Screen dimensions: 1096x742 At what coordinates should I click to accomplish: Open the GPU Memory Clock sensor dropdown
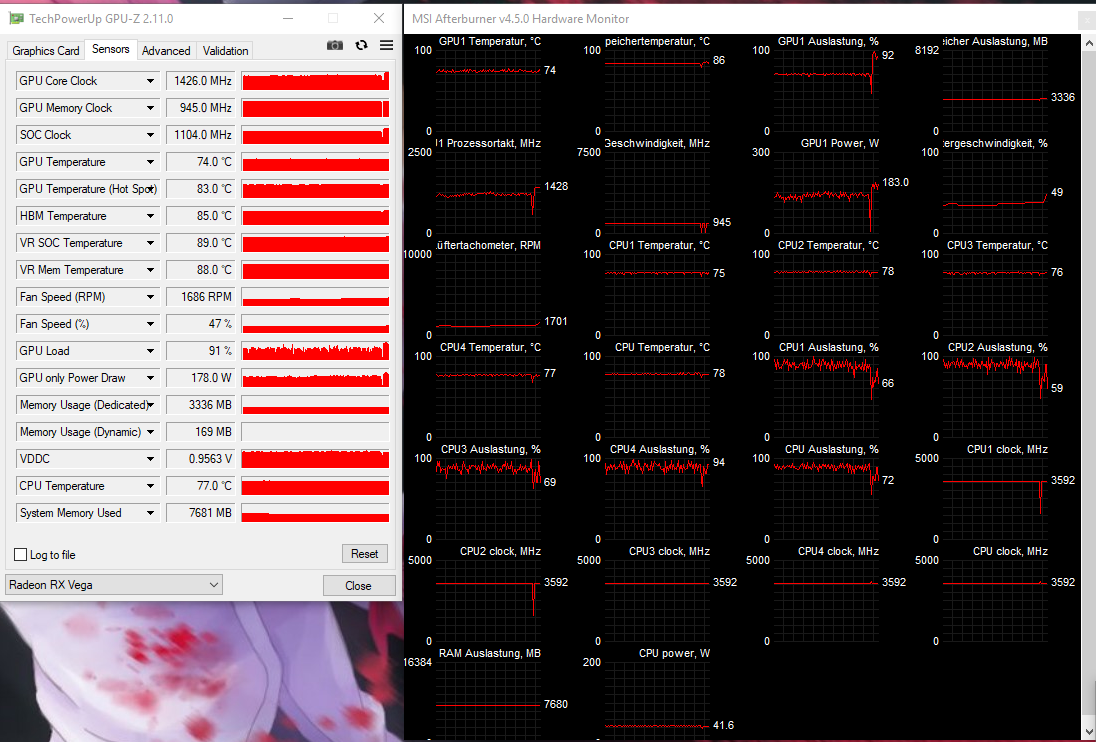(x=150, y=108)
